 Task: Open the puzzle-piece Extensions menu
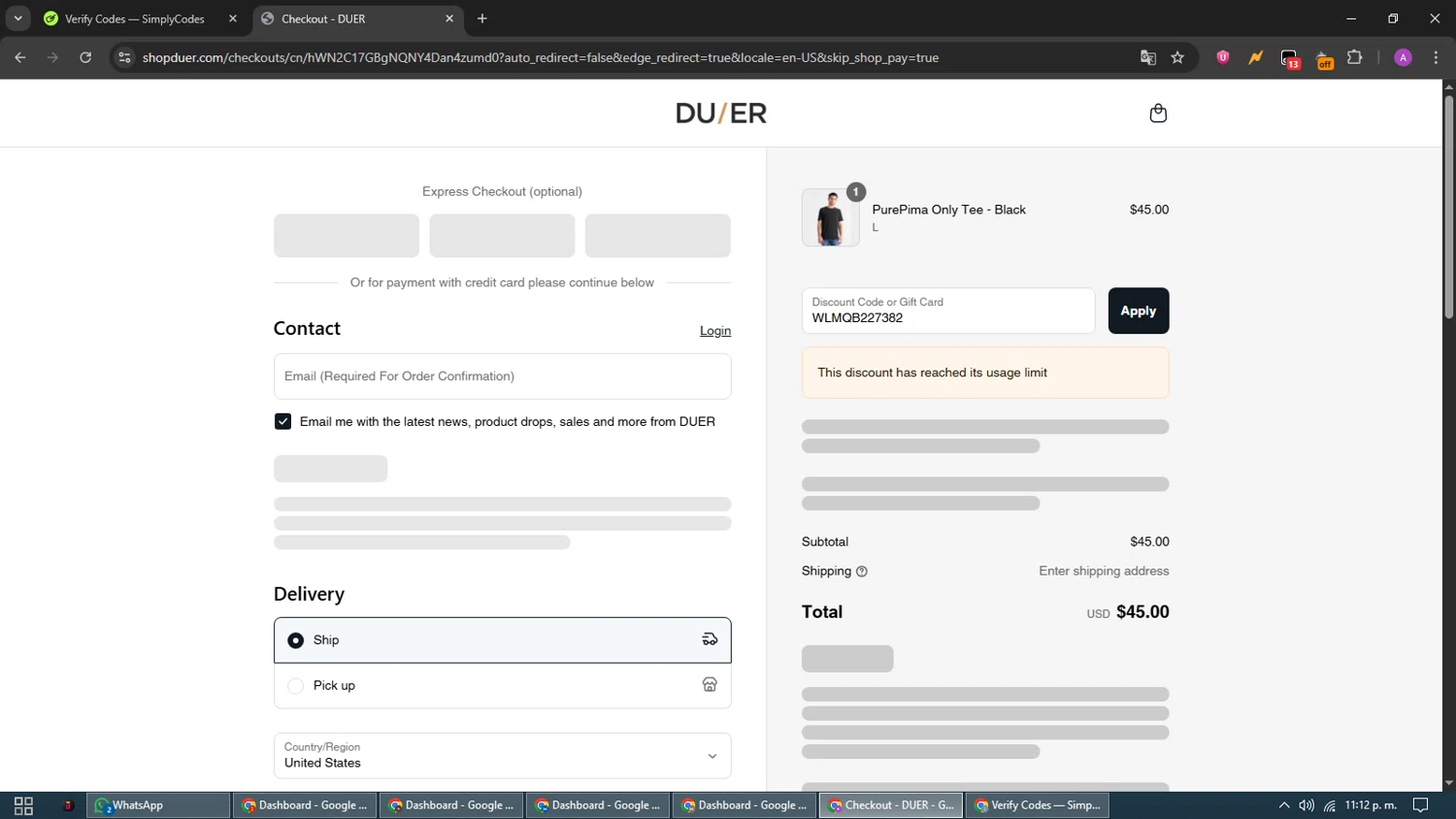click(1355, 57)
